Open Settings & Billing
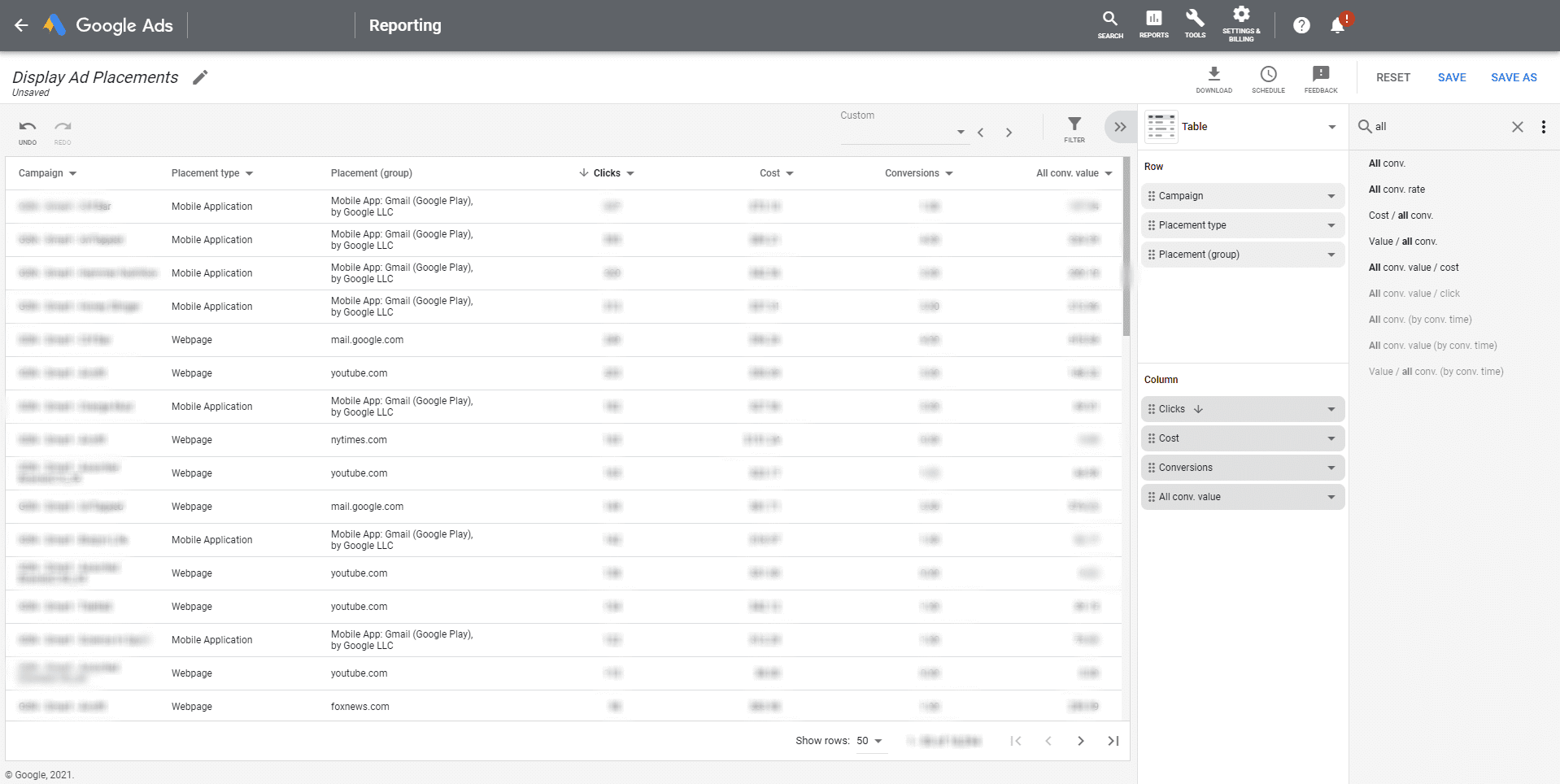The image size is (1560, 784). (1240, 23)
